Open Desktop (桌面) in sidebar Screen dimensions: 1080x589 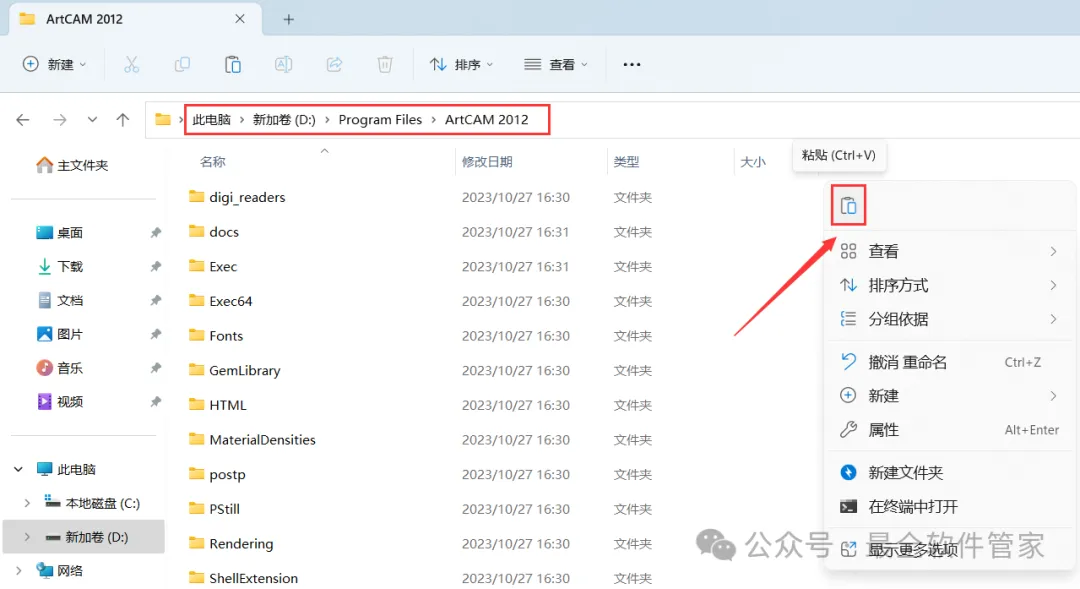60,233
